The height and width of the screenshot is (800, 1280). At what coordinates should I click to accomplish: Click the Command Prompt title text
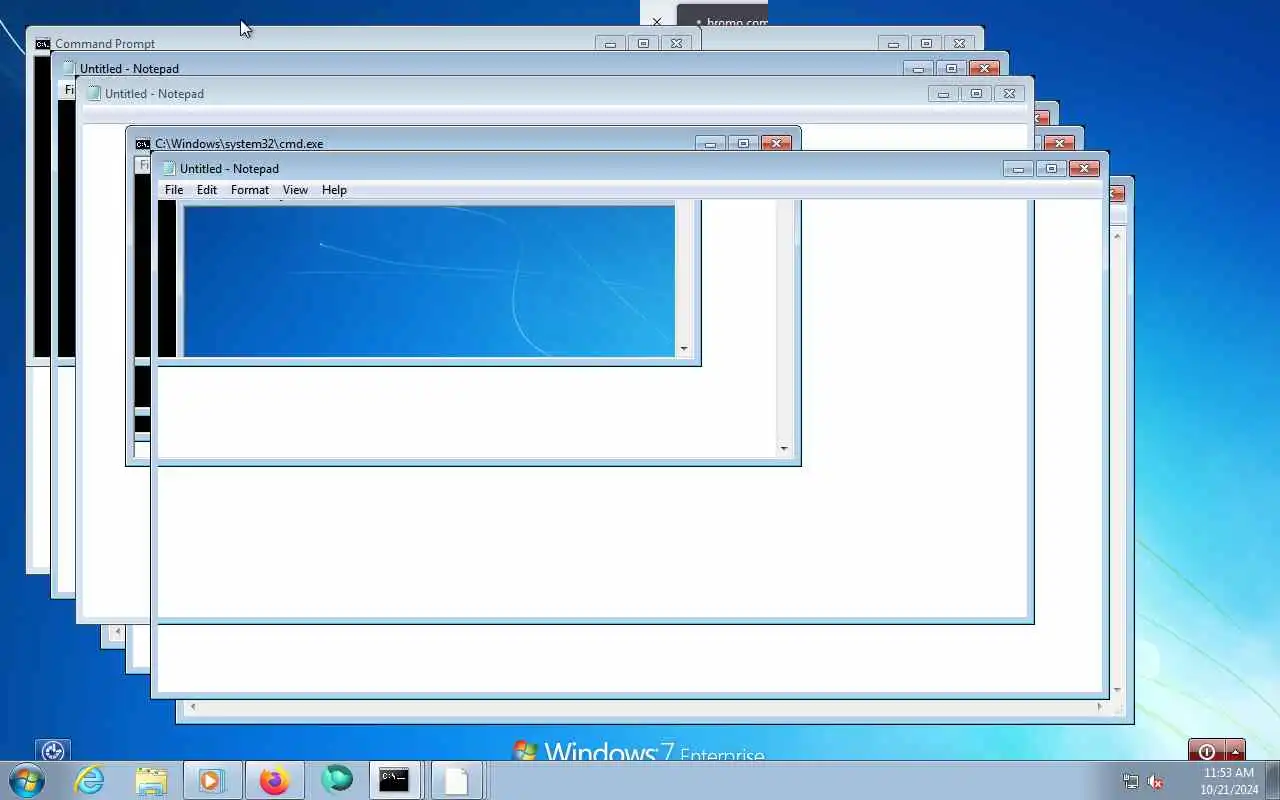pos(105,44)
